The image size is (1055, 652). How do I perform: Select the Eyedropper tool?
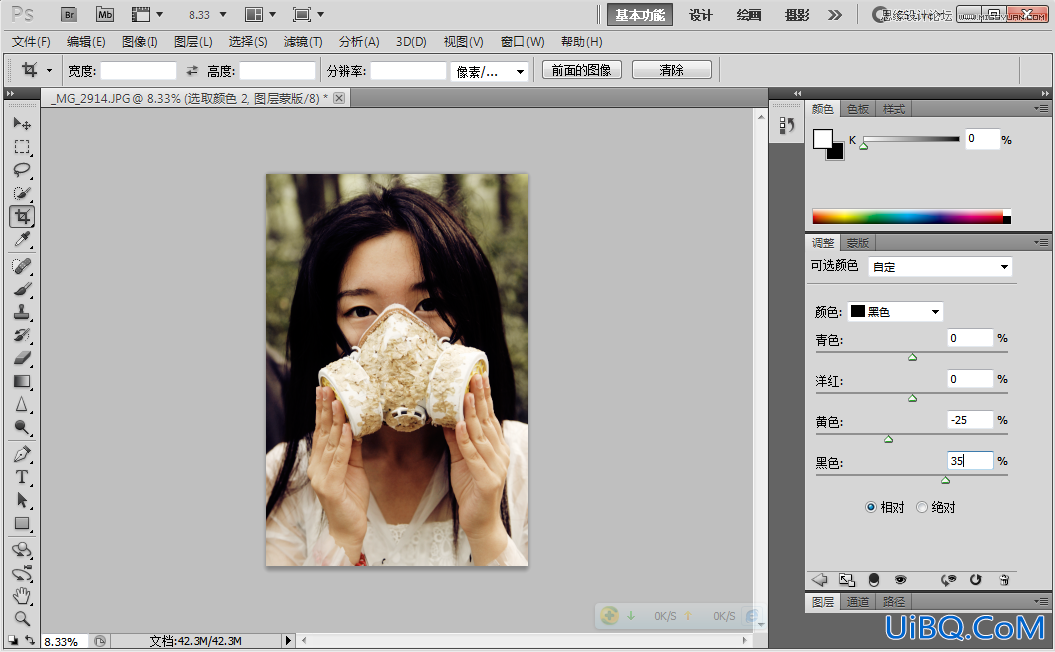click(22, 240)
